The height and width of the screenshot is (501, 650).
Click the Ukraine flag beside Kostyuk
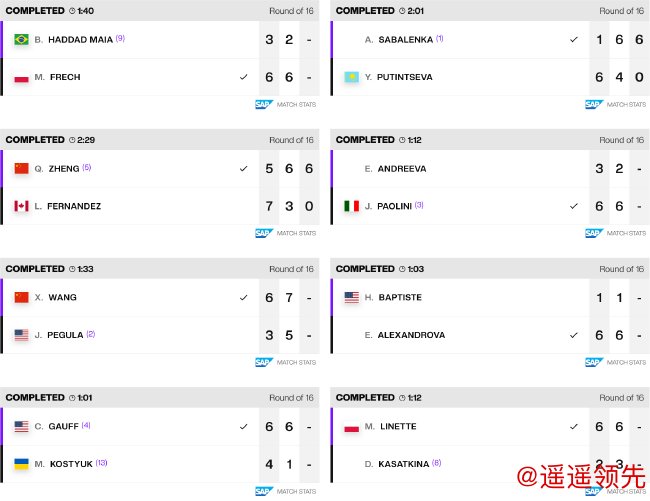click(x=21, y=464)
